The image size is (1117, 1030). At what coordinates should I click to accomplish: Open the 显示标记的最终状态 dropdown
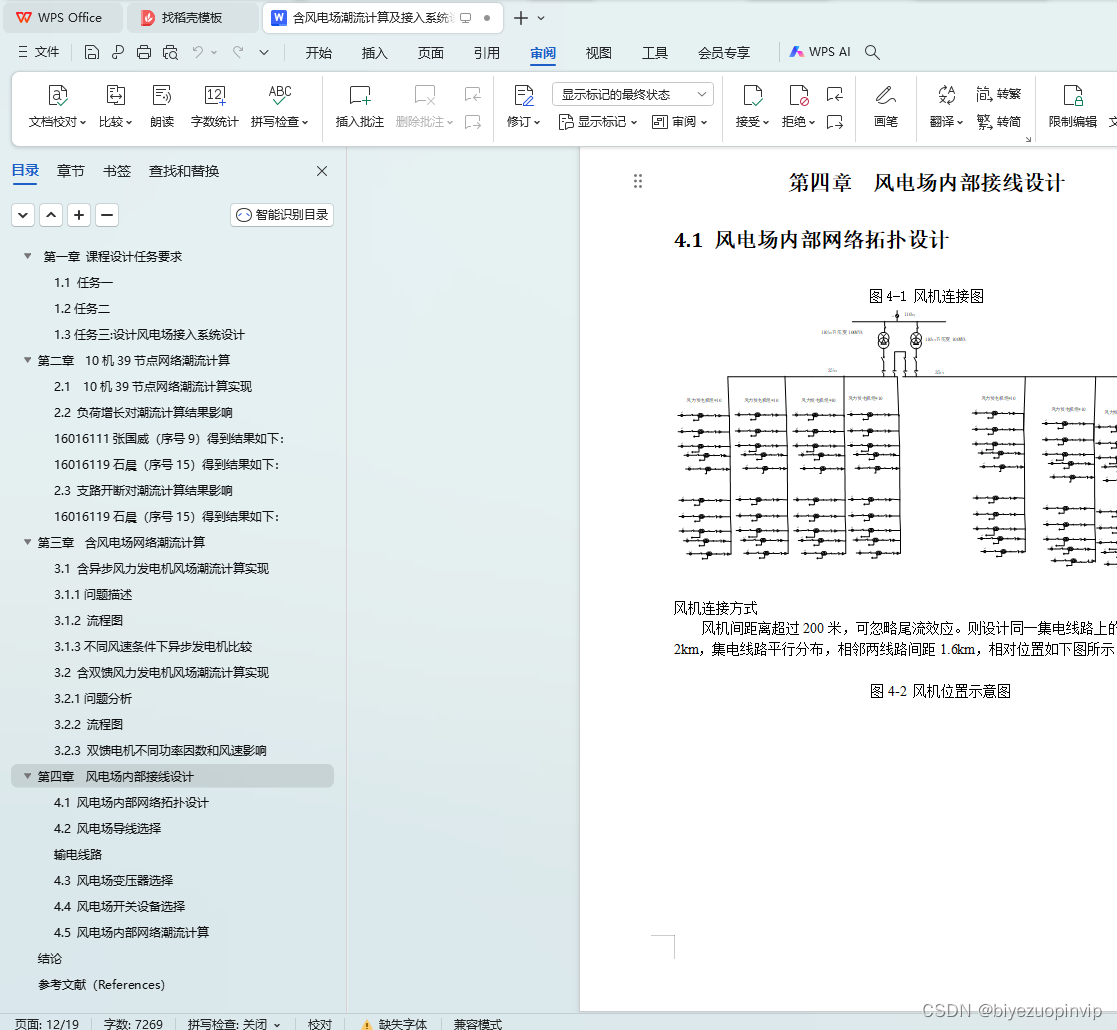[x=633, y=94]
